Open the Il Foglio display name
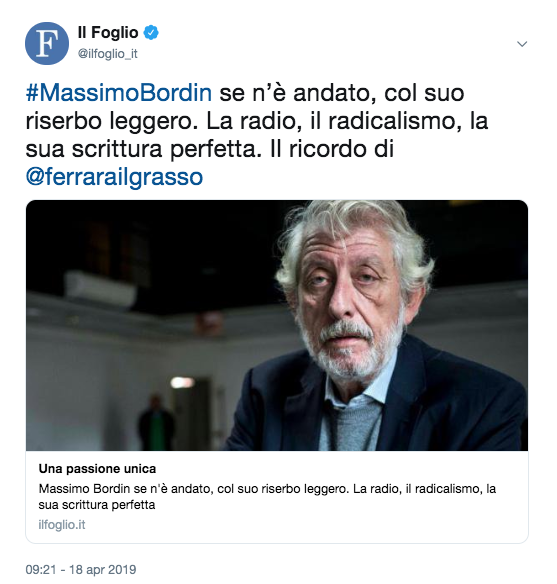Image resolution: width=557 pixels, height=584 pixels. [108, 33]
